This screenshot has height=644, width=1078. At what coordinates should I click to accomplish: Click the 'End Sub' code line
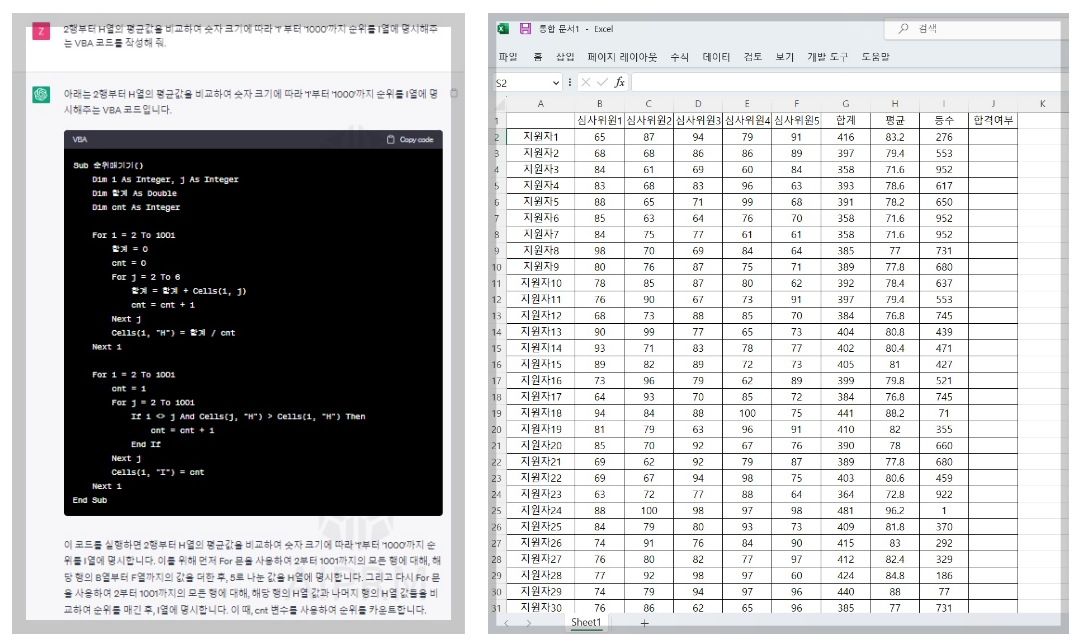[x=90, y=500]
